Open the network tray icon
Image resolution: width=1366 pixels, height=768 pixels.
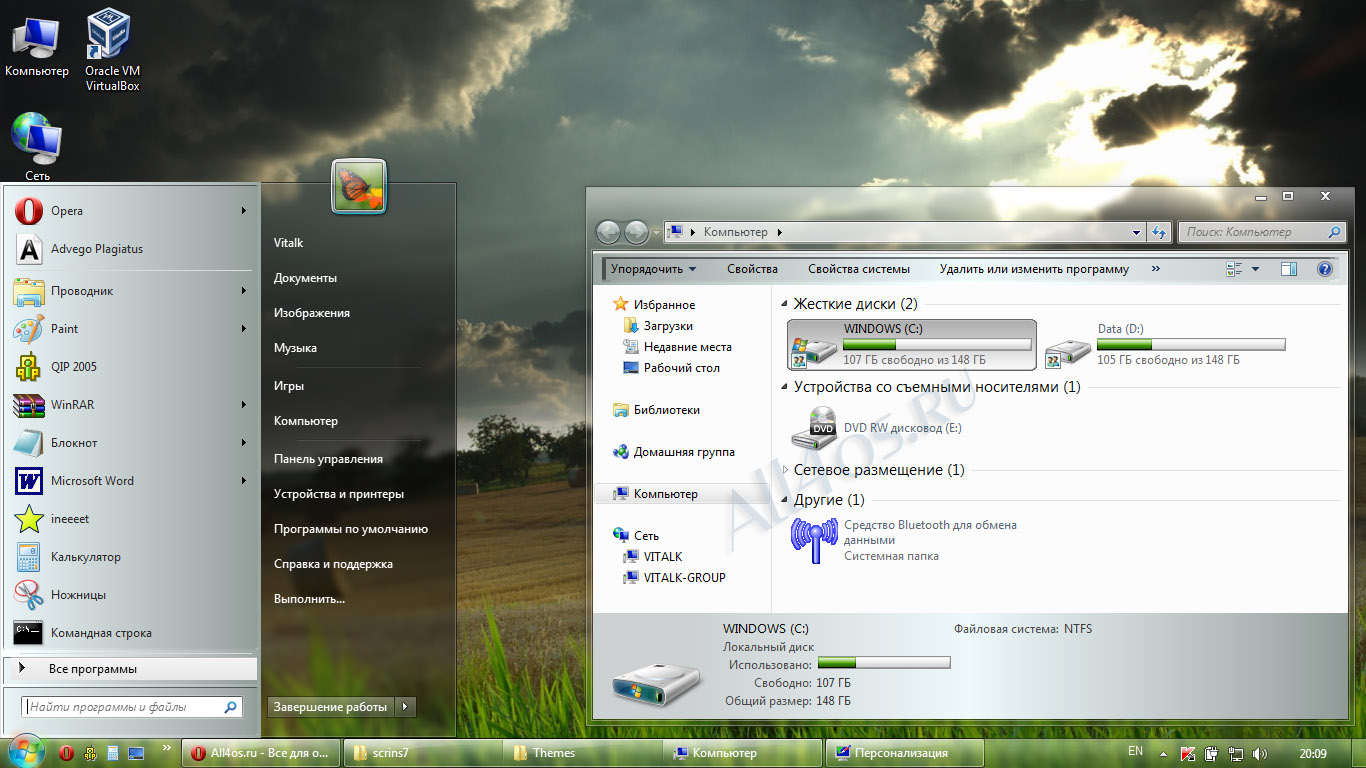pos(1236,753)
